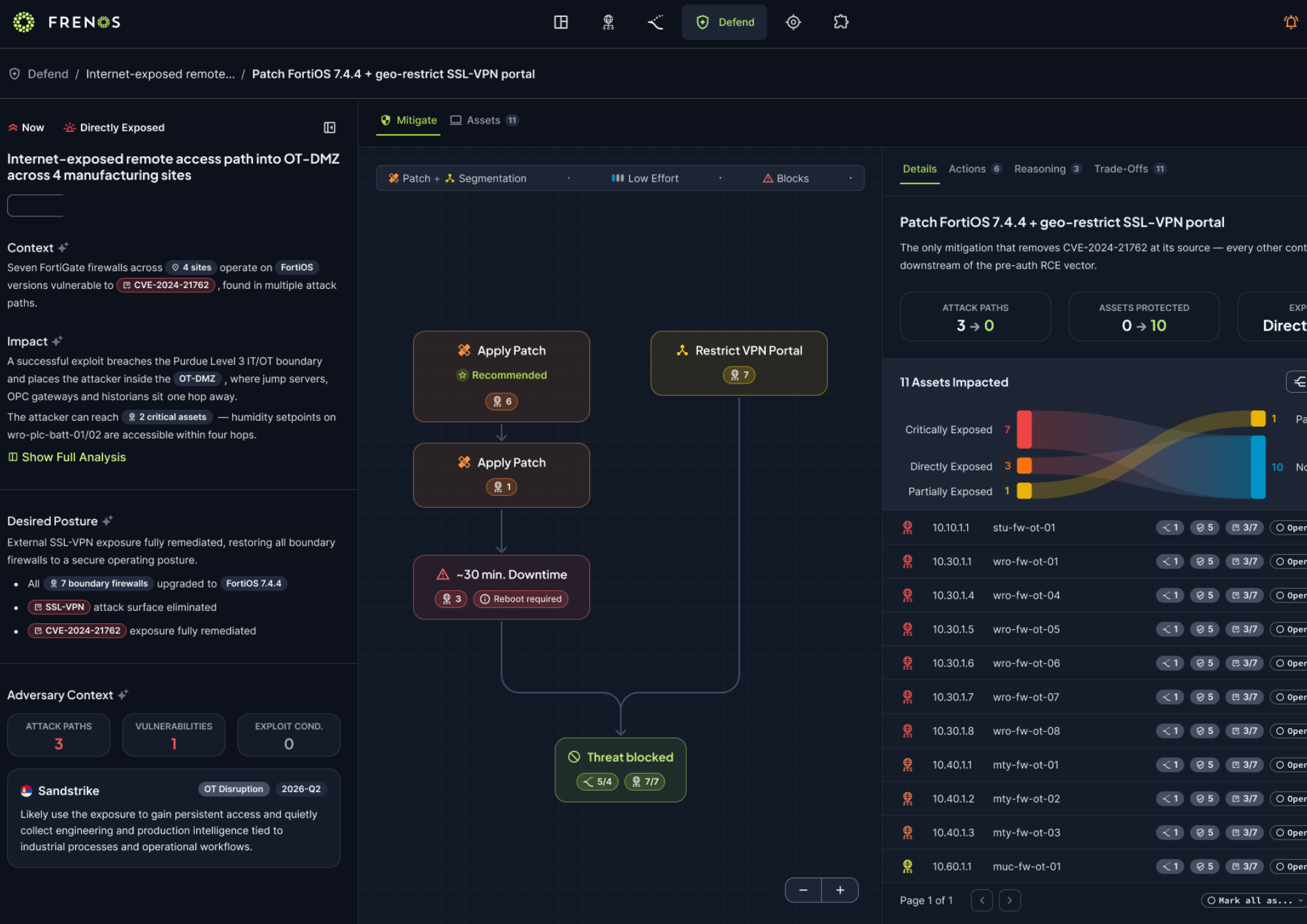The width and height of the screenshot is (1307, 924).
Task: Click the orange Directly Exposed bar
Action: (x=1024, y=465)
